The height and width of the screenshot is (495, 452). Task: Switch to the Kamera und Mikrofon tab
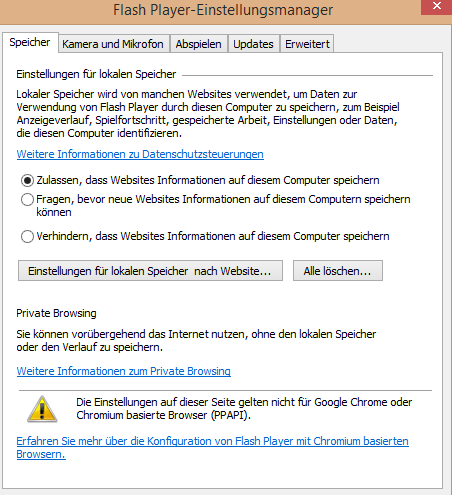tap(114, 44)
